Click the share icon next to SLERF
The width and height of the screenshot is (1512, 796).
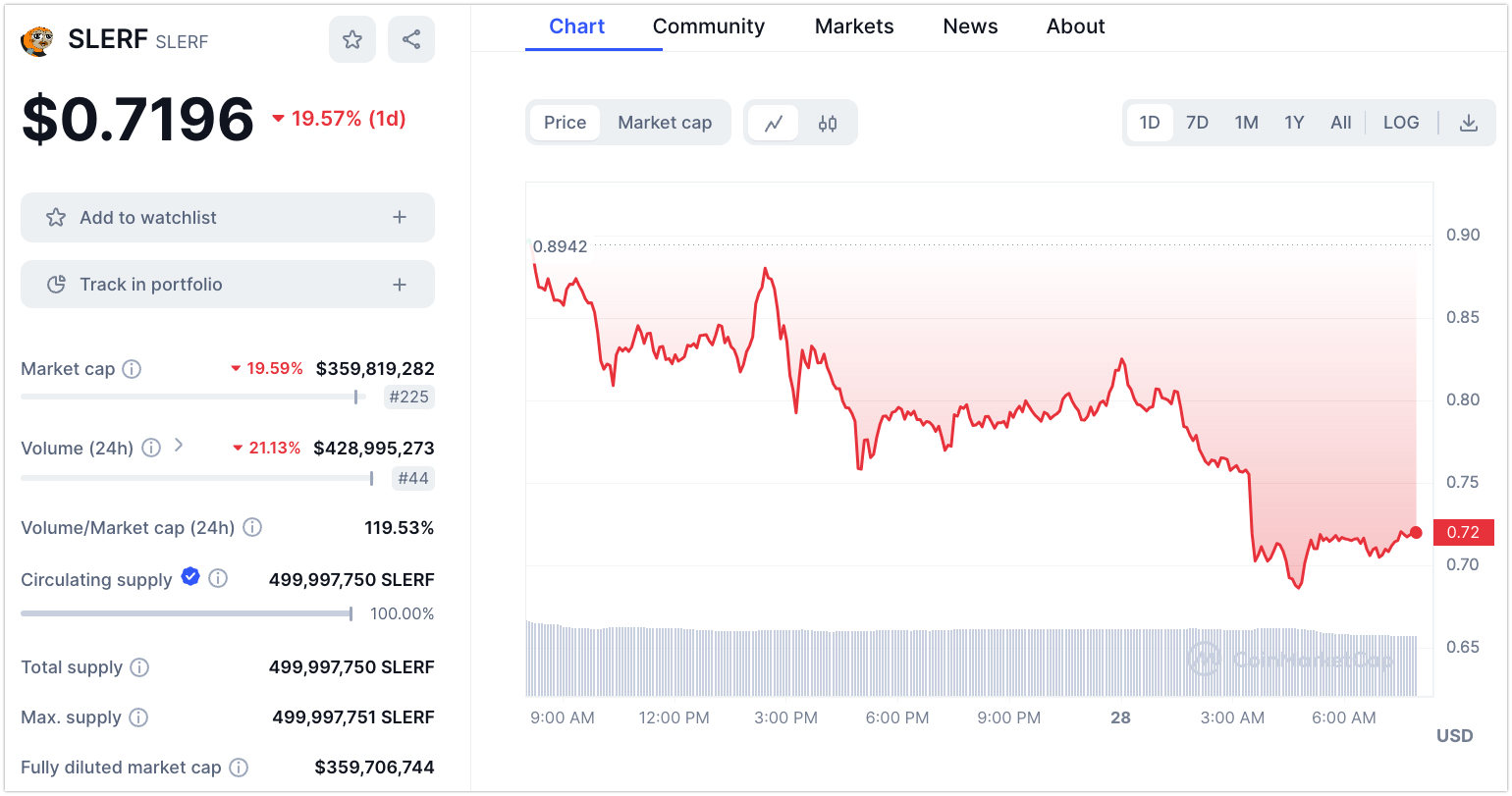[411, 39]
